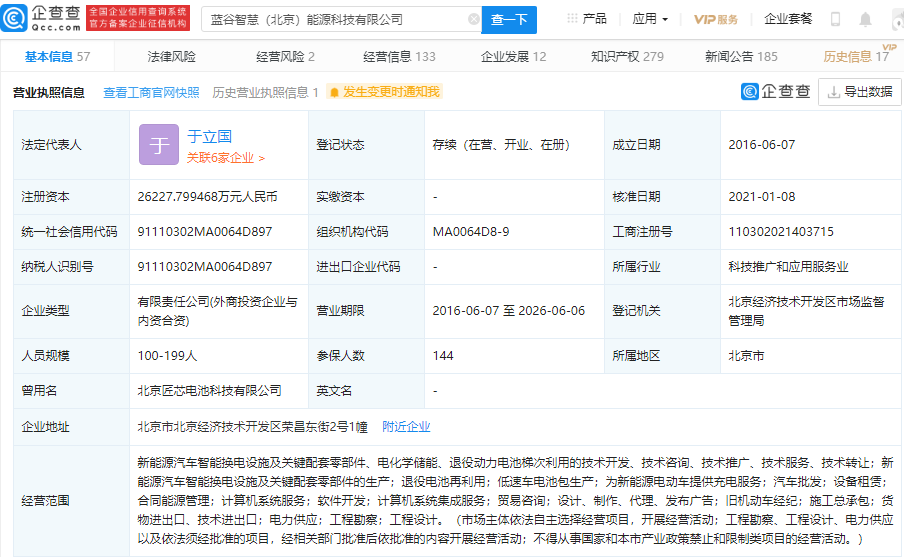
Task: Click the 导出数据 export button
Action: 859,92
